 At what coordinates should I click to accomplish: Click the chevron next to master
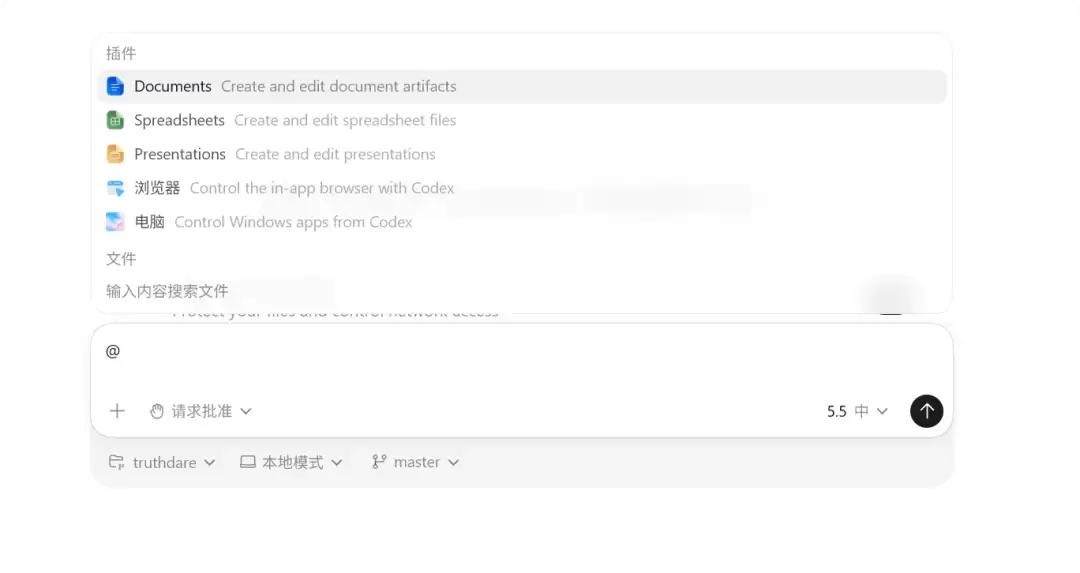click(453, 463)
